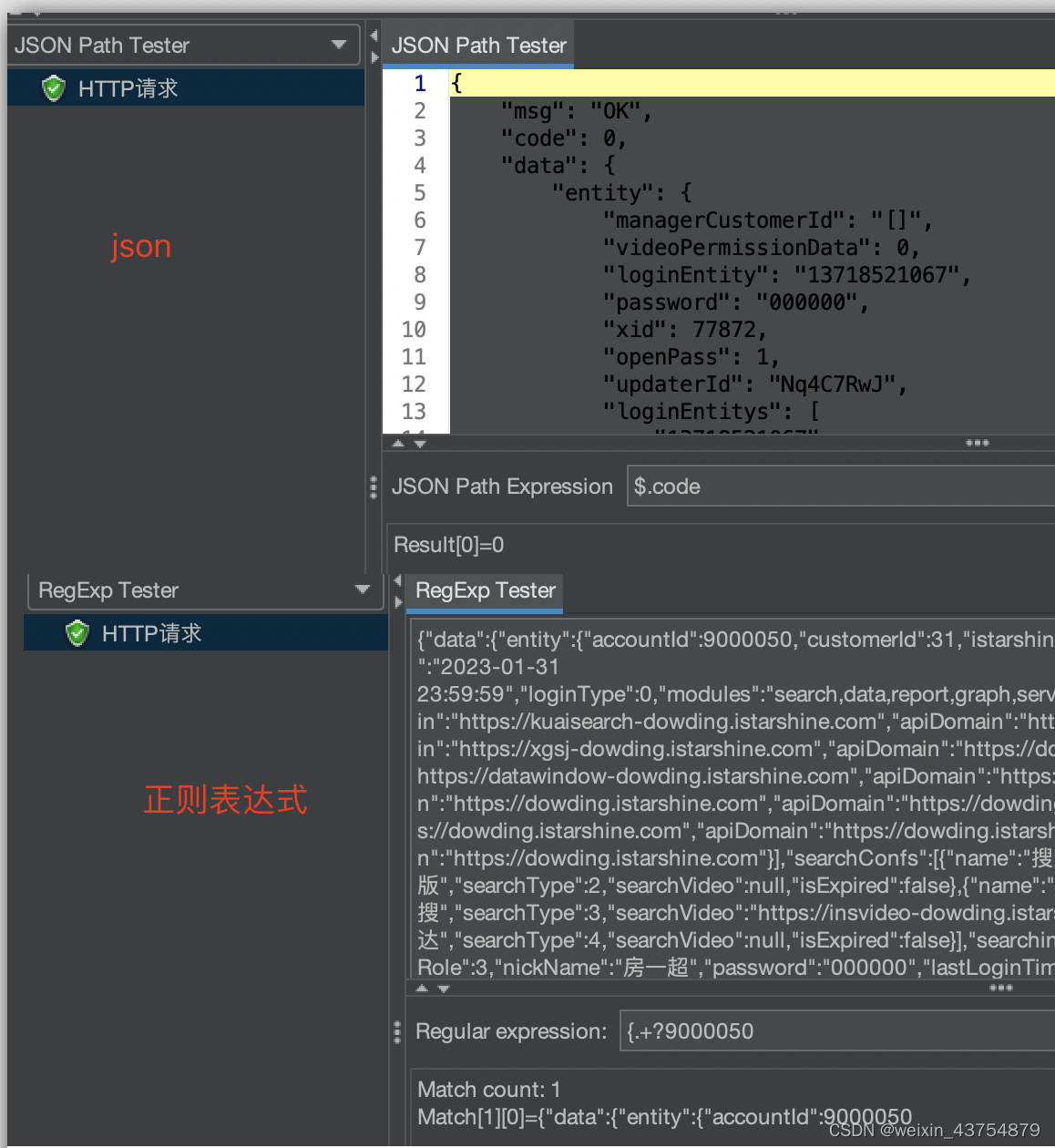Click the RegExp pane horizontal divider dots
Image resolution: width=1055 pixels, height=1148 pixels.
[x=1001, y=988]
